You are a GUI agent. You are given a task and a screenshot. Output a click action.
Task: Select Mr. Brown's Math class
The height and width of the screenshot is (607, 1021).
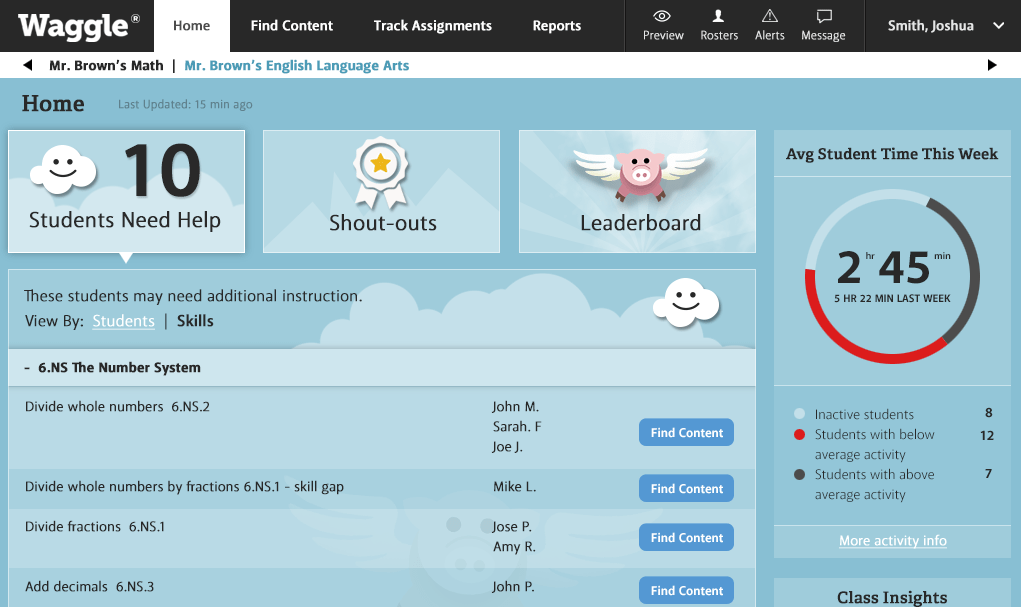(106, 66)
